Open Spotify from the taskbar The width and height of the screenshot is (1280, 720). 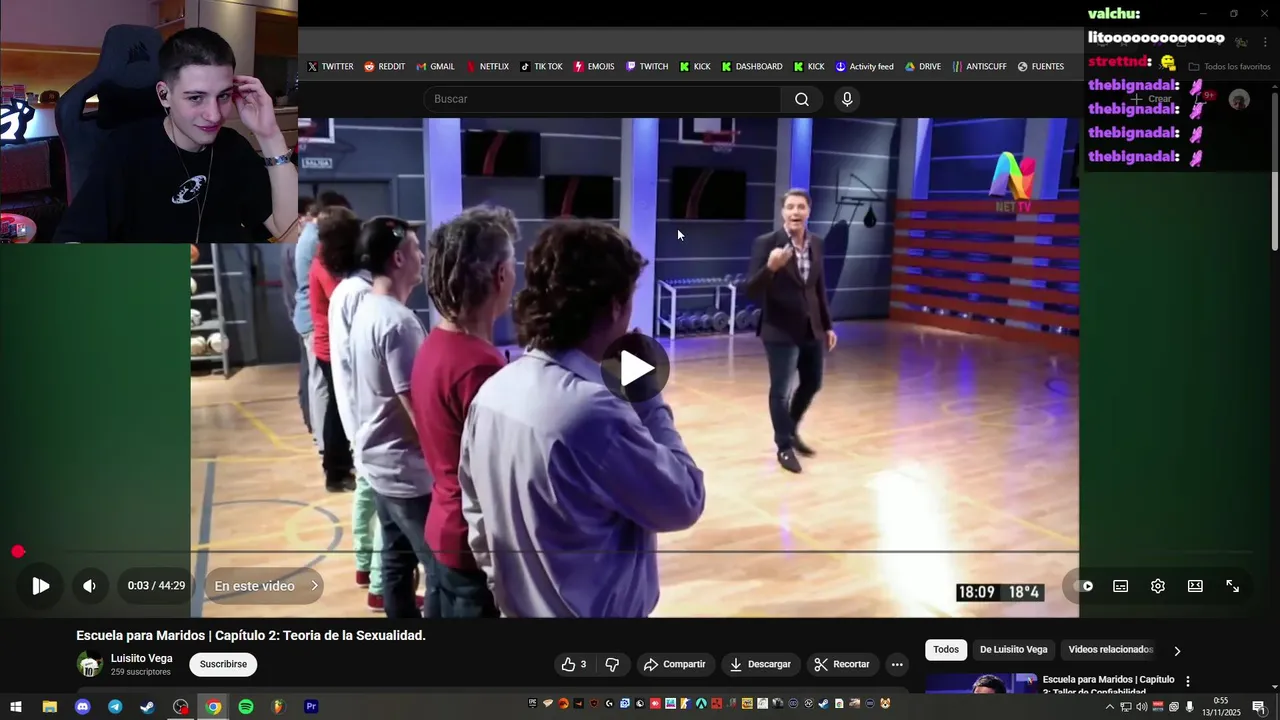pyautogui.click(x=246, y=707)
